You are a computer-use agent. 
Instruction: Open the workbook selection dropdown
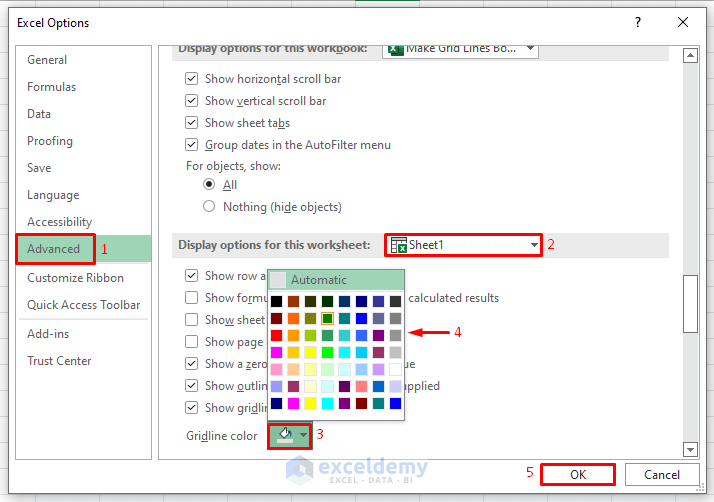coord(460,49)
